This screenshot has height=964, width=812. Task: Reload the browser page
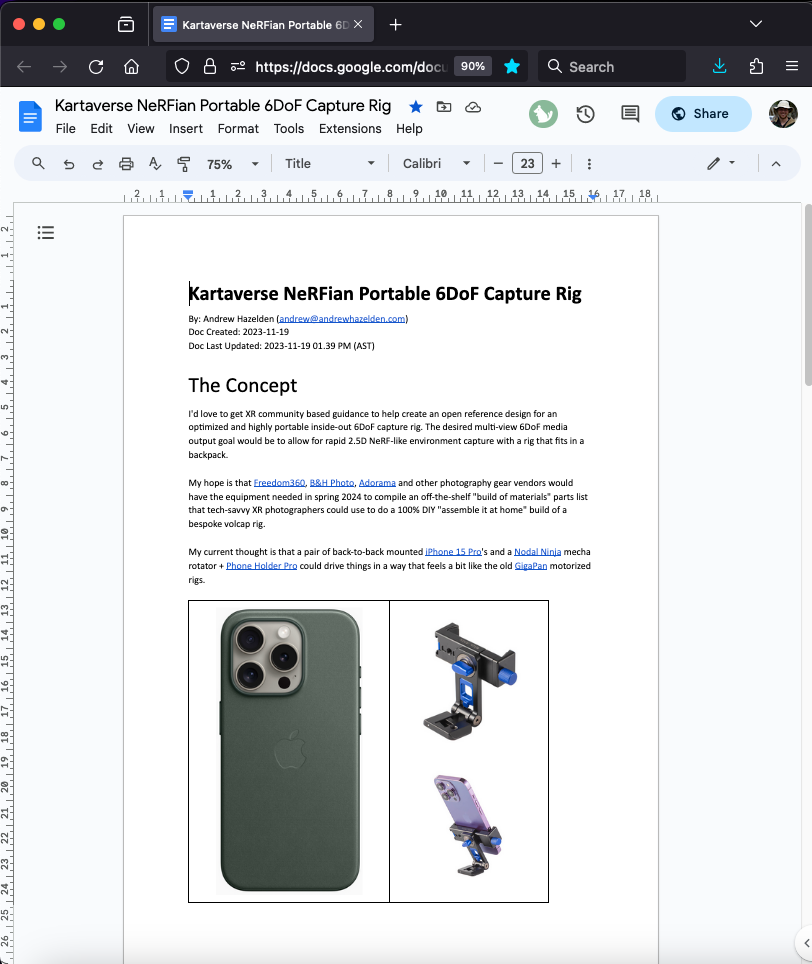coord(96,66)
